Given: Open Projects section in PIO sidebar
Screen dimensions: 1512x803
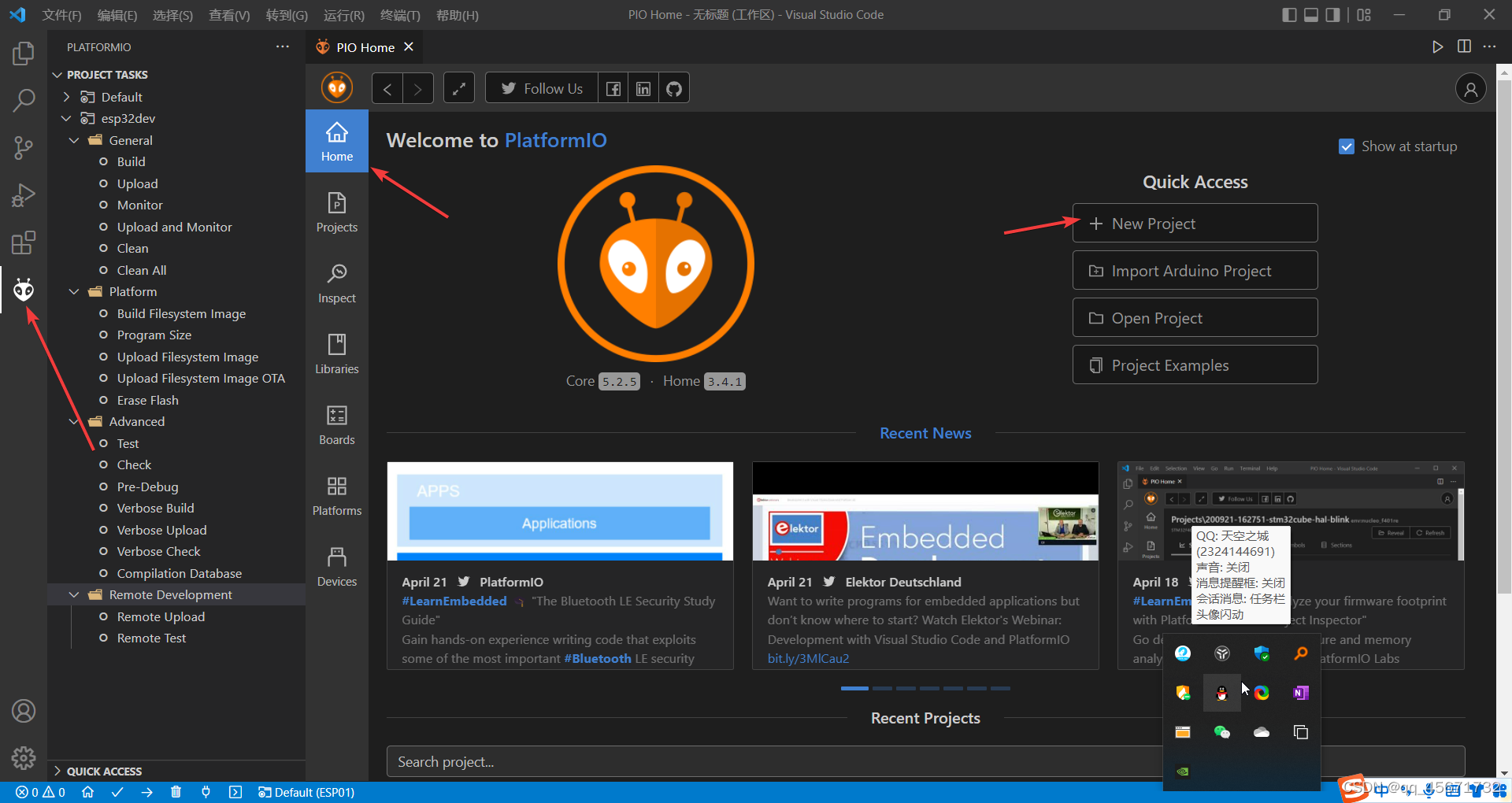Looking at the screenshot, I should 337,213.
